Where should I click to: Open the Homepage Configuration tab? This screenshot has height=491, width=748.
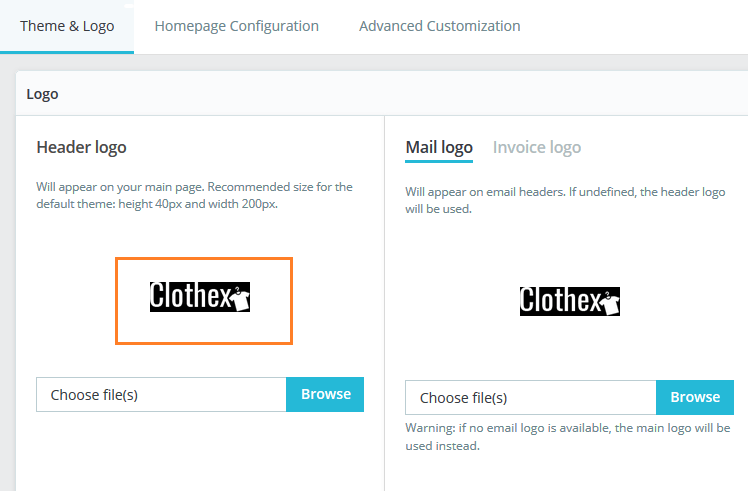pos(236,26)
